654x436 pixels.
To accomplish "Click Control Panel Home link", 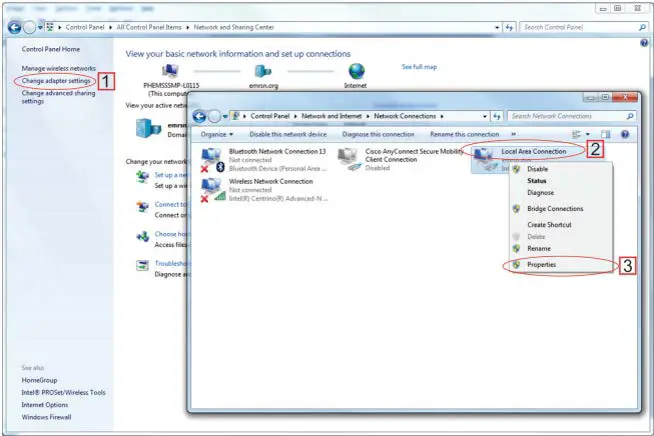I will tap(51, 49).
